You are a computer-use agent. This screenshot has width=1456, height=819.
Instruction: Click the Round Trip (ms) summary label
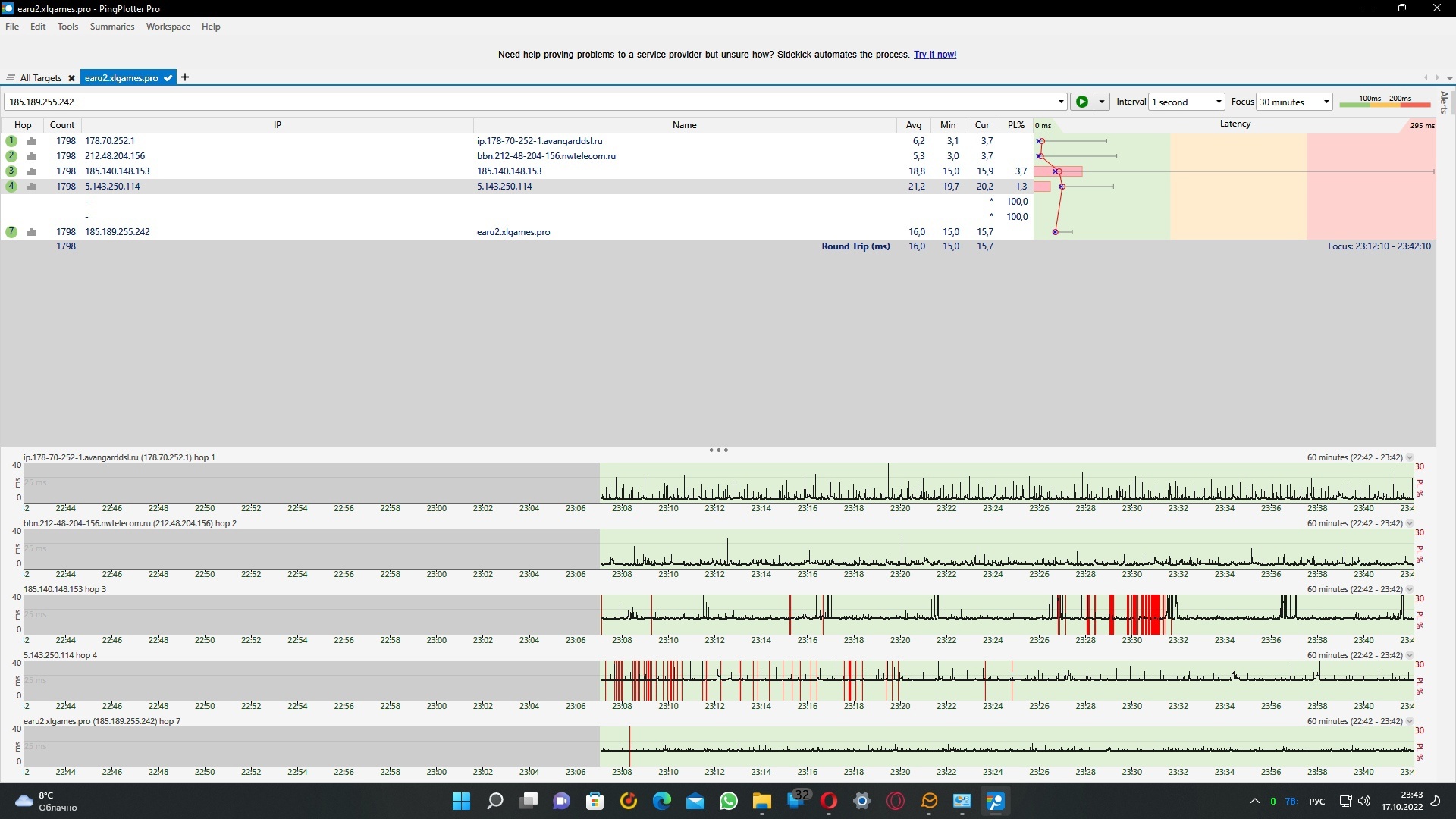click(855, 246)
